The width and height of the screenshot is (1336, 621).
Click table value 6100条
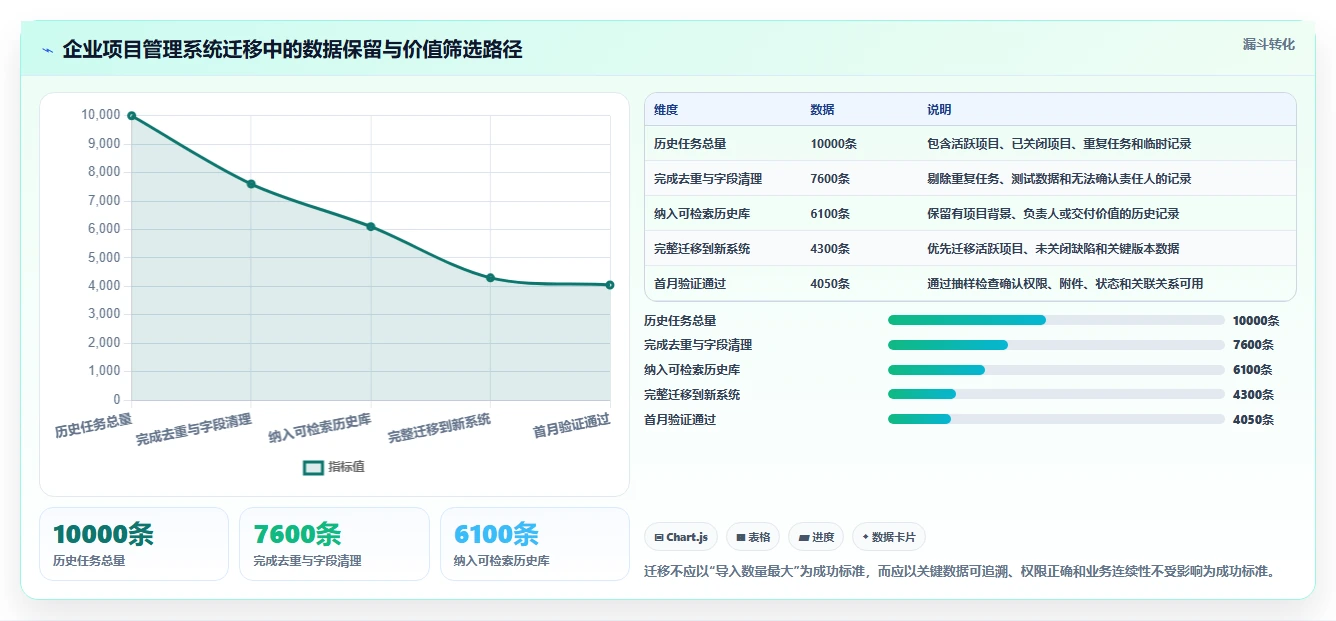click(x=830, y=214)
